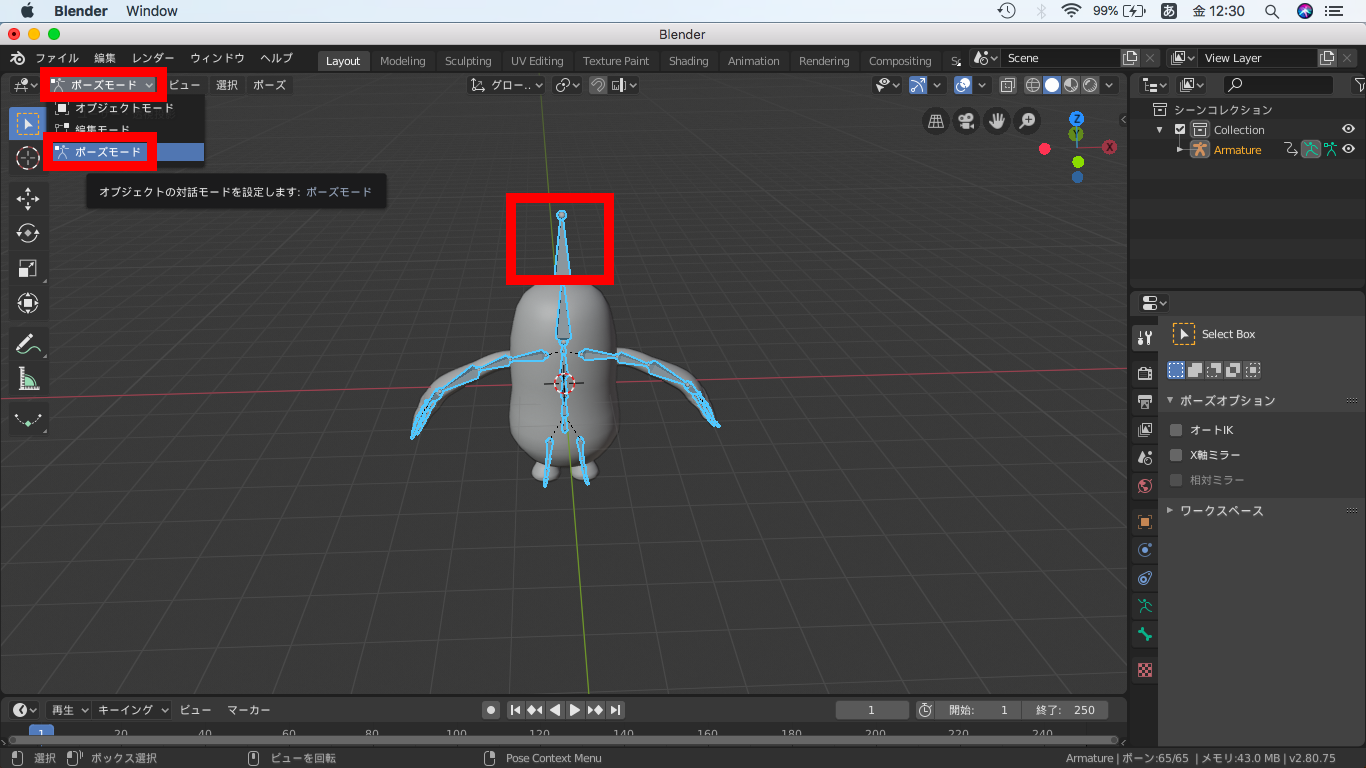
Task: Toggle viewport gizmos visibility
Action: [x=917, y=85]
